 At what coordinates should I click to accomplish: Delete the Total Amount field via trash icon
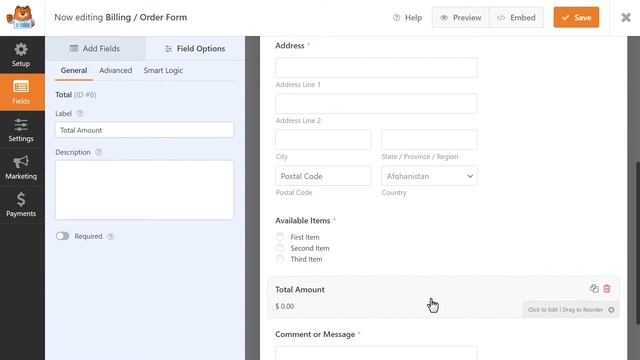(607, 289)
